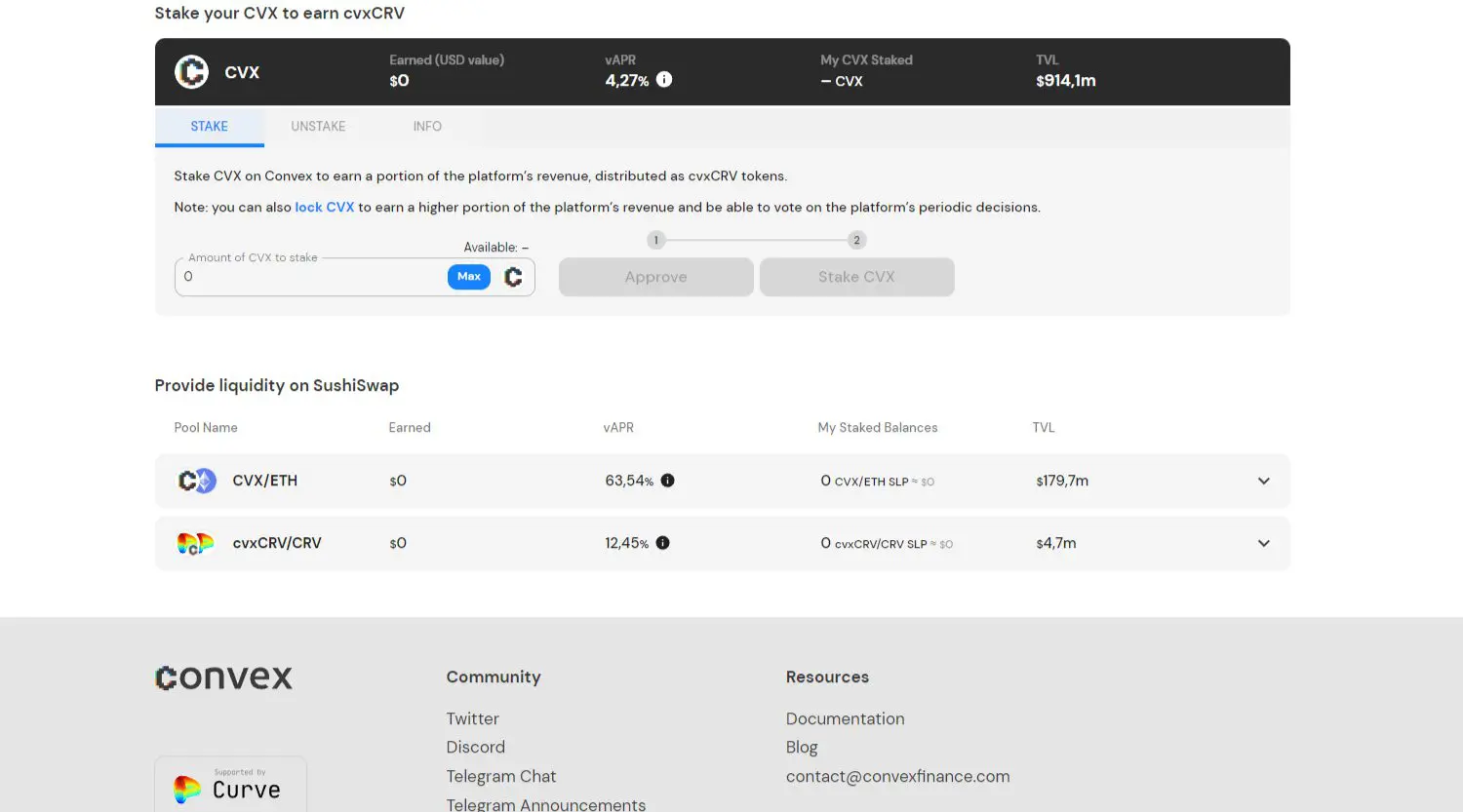Click the cvxCRV/CRV SLP staked balance
Image resolution: width=1463 pixels, height=812 pixels.
[x=887, y=543]
